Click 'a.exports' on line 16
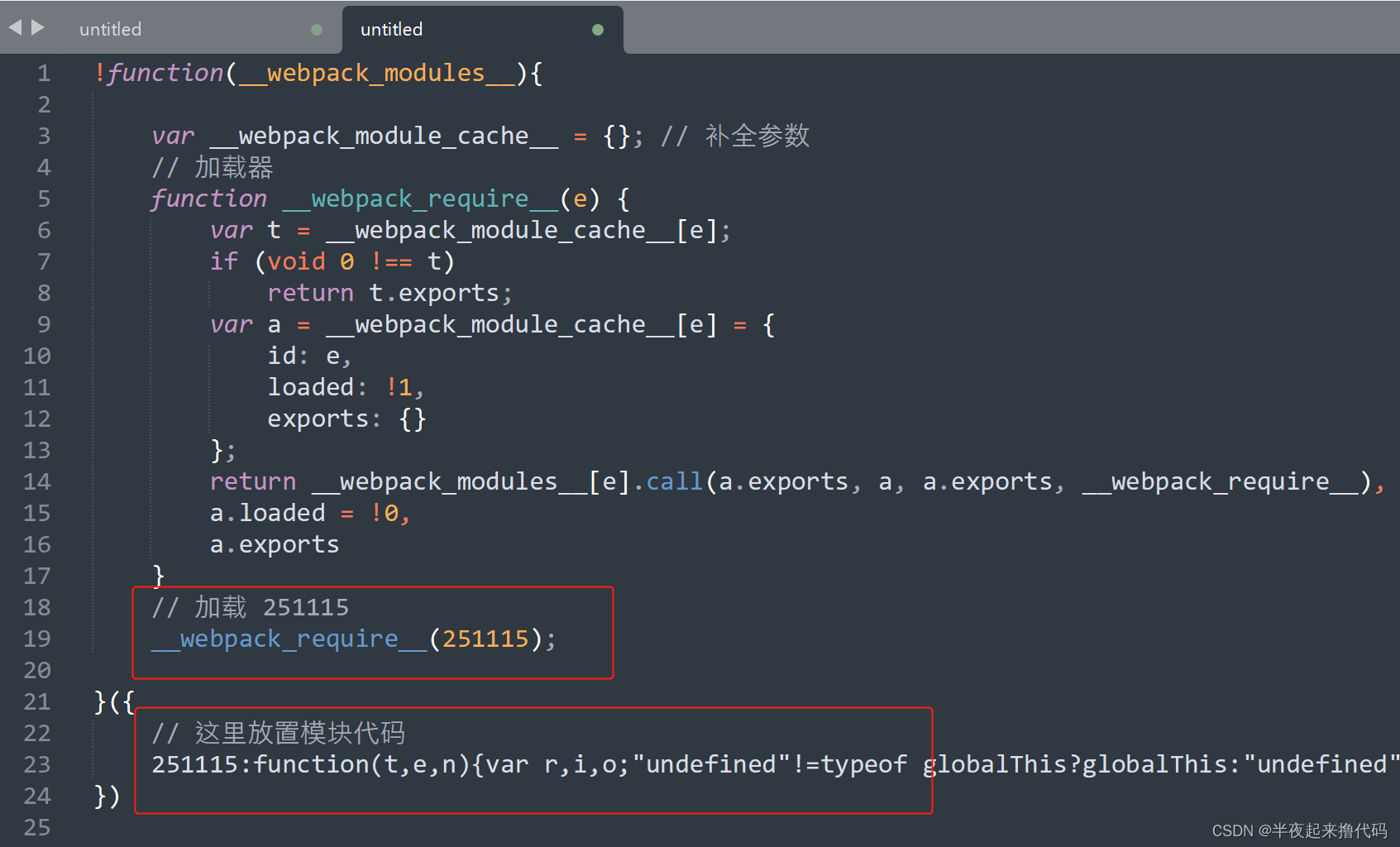This screenshot has height=847, width=1400. (x=275, y=545)
